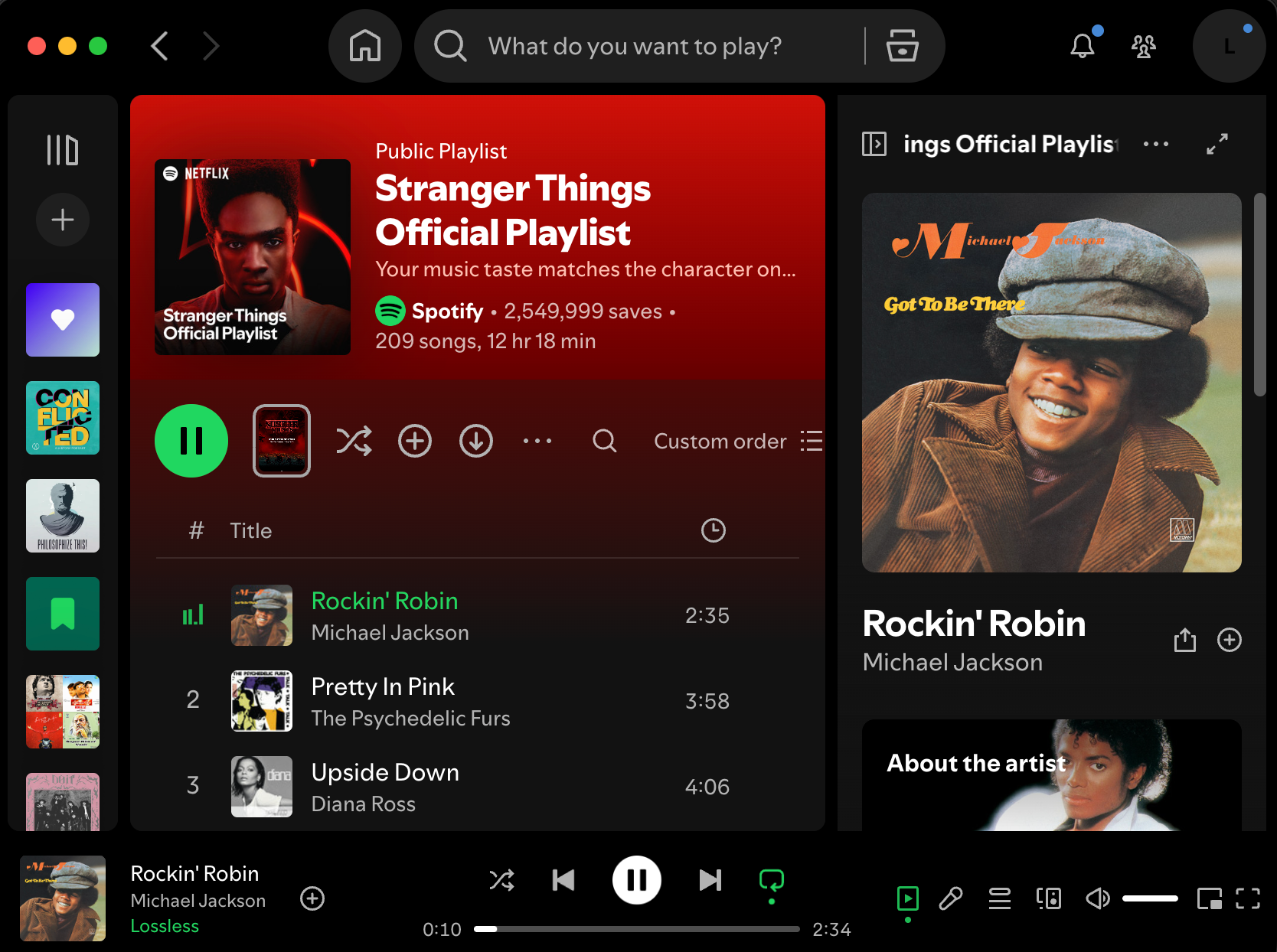Open Michael Jackson artist link in tracklist
The height and width of the screenshot is (952, 1277).
tap(390, 633)
